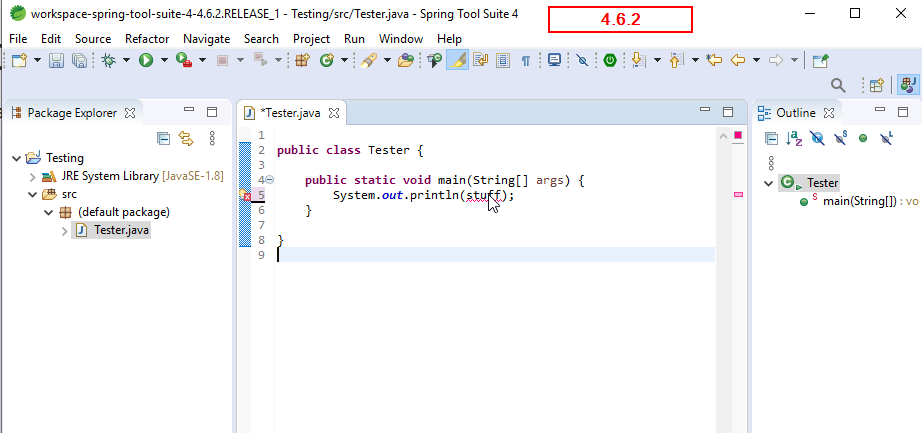Viewport: 922px width, 433px height.
Task: Toggle Skip All Breakpoints icon
Action: pos(582,60)
